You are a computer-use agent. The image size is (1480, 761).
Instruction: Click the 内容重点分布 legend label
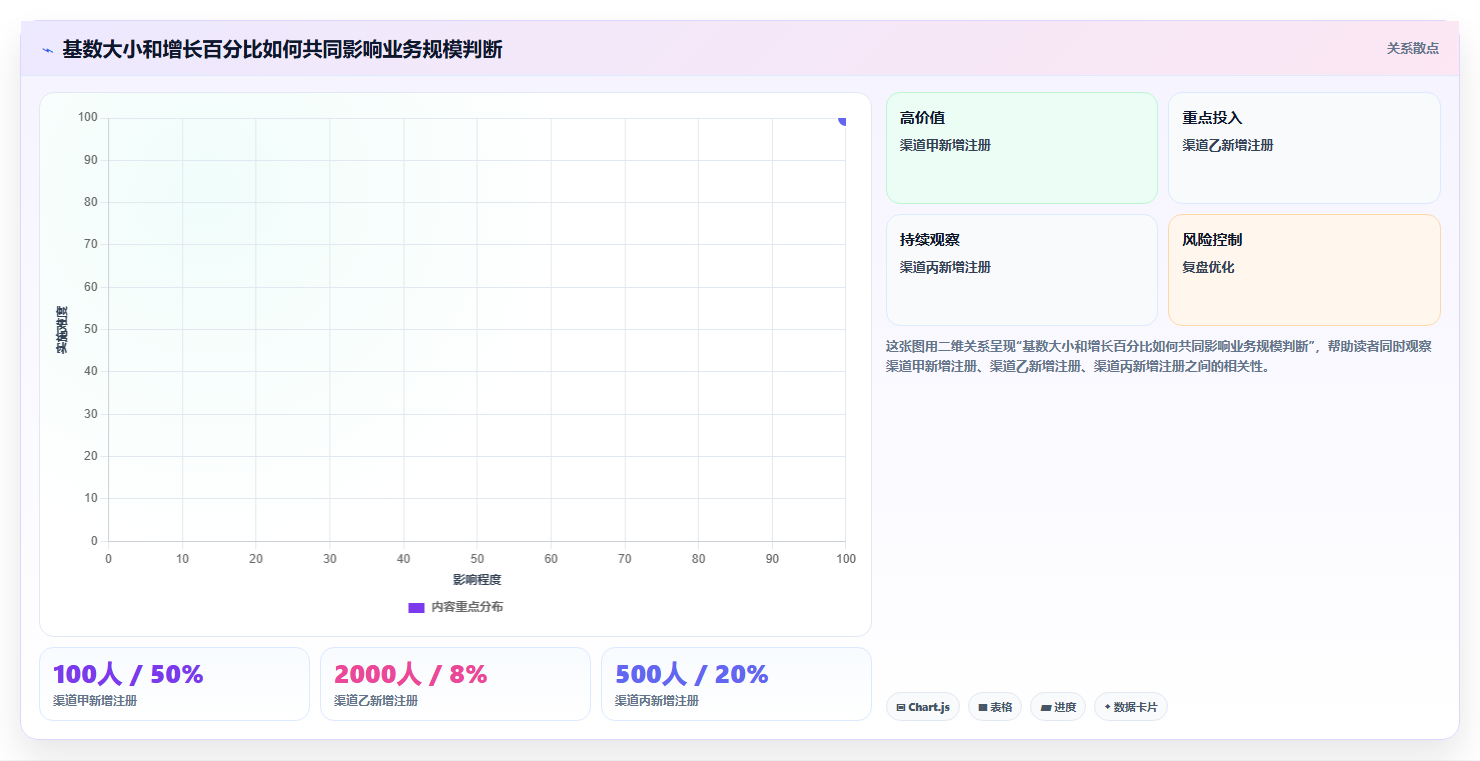[467, 608]
